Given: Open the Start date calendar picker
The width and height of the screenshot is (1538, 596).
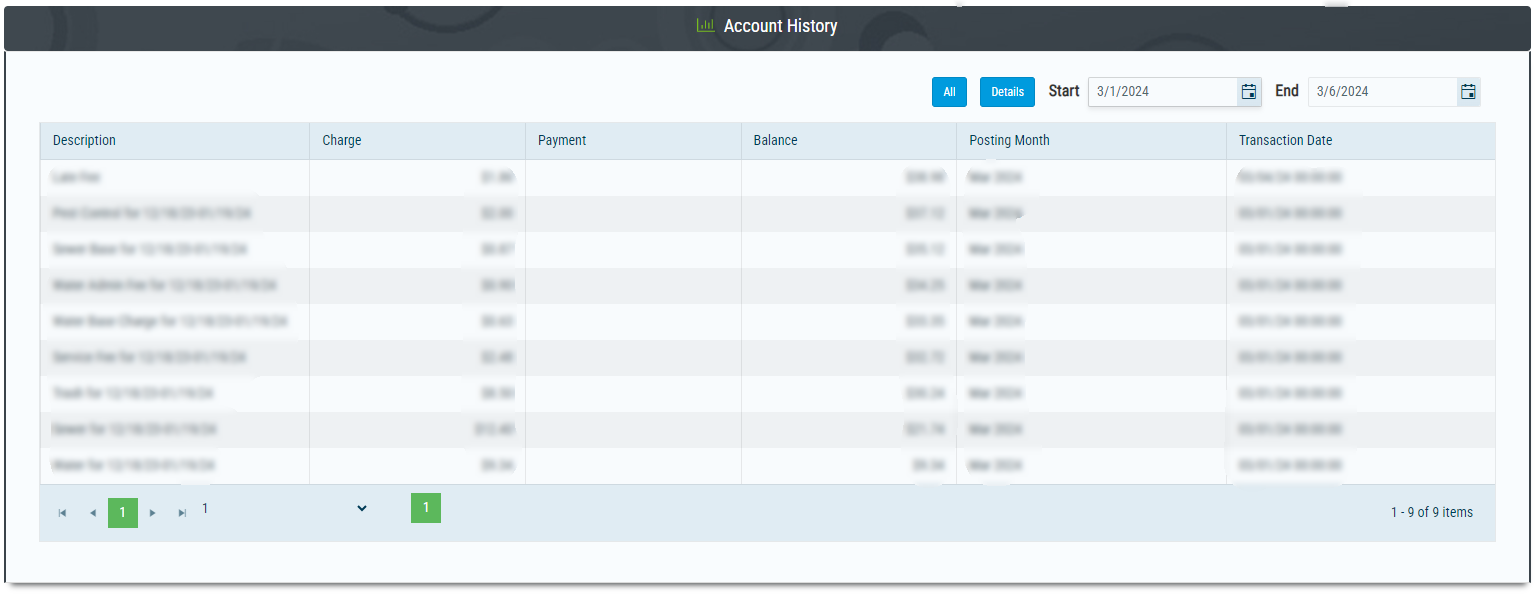Looking at the screenshot, I should point(1249,91).
